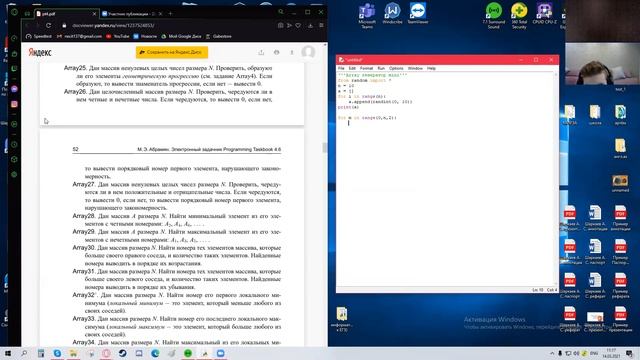The image size is (640, 360).
Task: Open the Options menu in IDLE editor
Action: [396, 68]
